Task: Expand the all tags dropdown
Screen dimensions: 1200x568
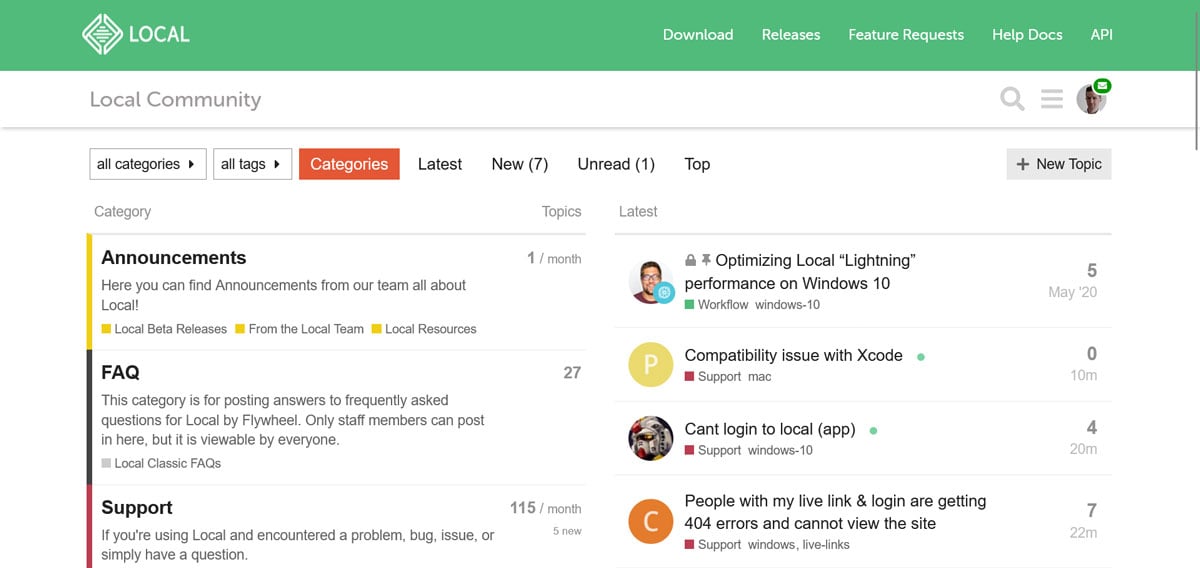Action: click(251, 164)
